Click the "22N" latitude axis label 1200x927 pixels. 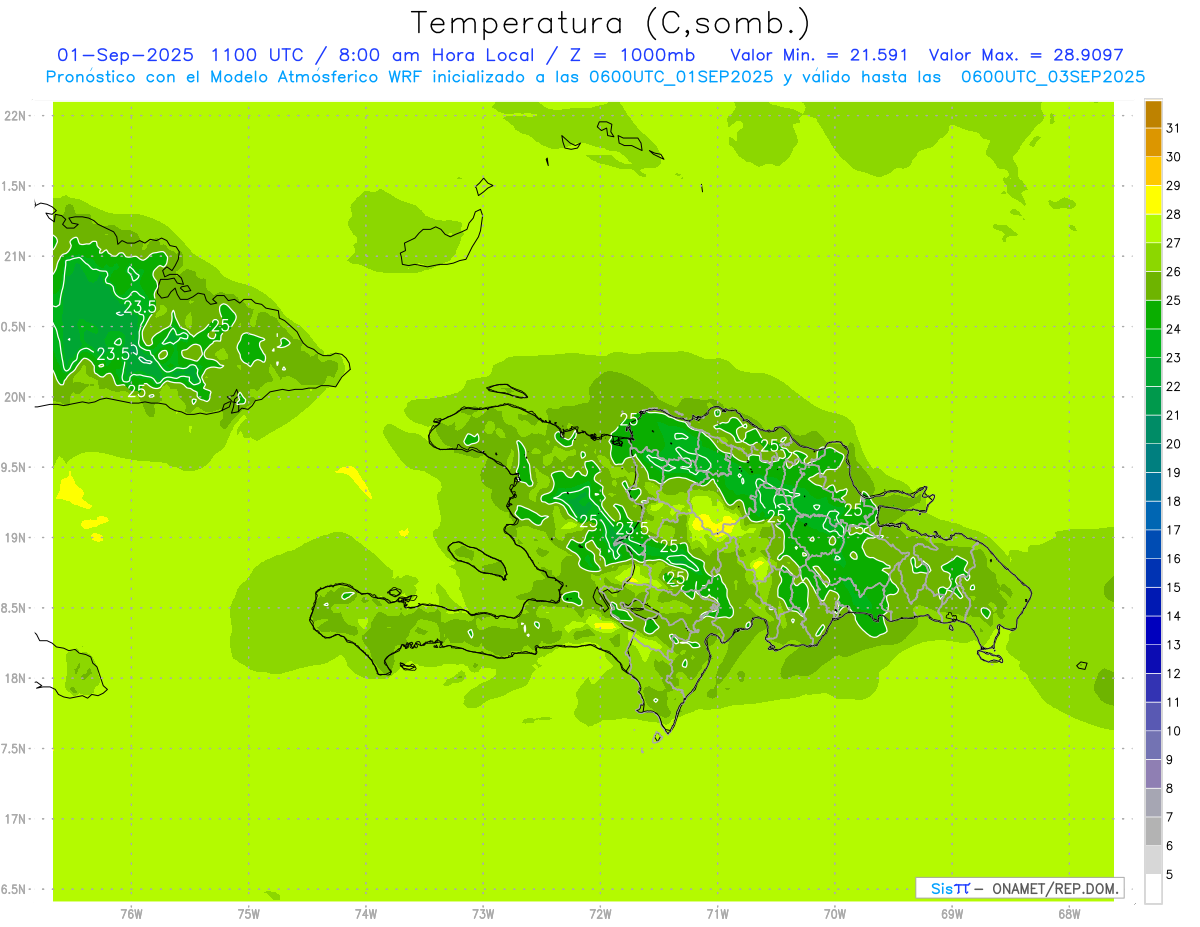16,116
